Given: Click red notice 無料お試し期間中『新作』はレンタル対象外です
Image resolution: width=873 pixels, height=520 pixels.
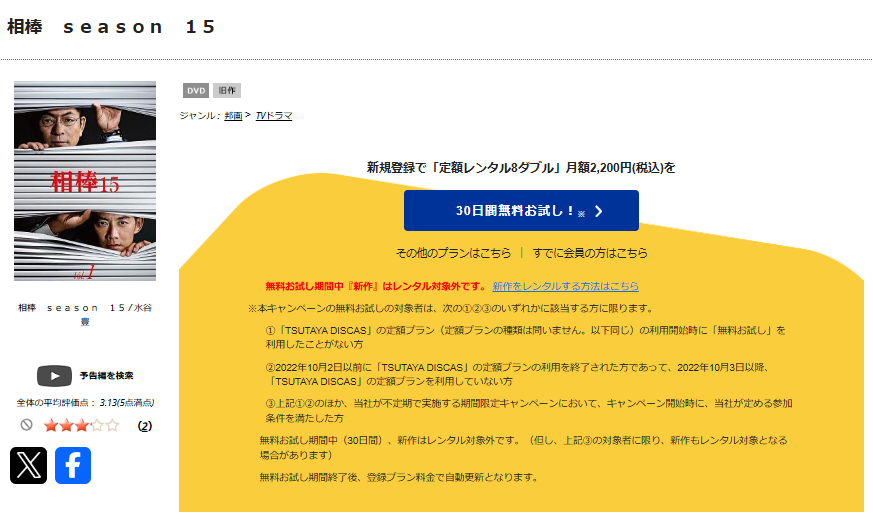Looking at the screenshot, I should (x=376, y=286).
